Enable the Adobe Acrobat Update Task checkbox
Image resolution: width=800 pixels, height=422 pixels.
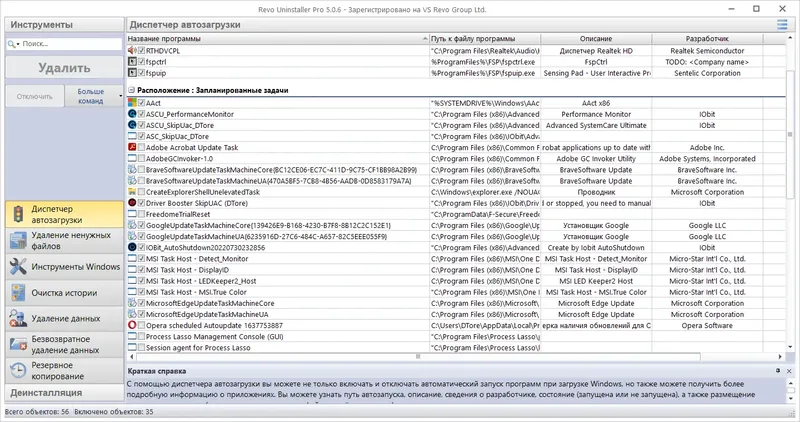point(141,147)
